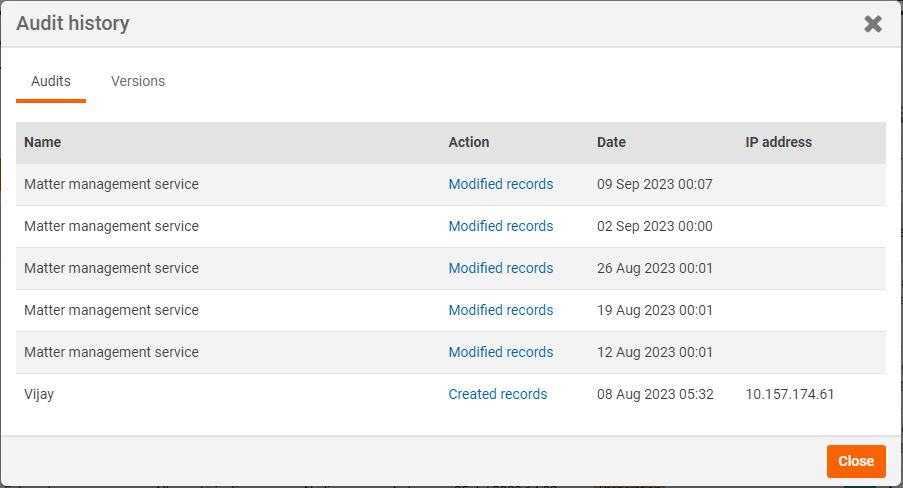Select the Vijay name cell
Viewport: 903px width, 488px height.
[x=39, y=395]
